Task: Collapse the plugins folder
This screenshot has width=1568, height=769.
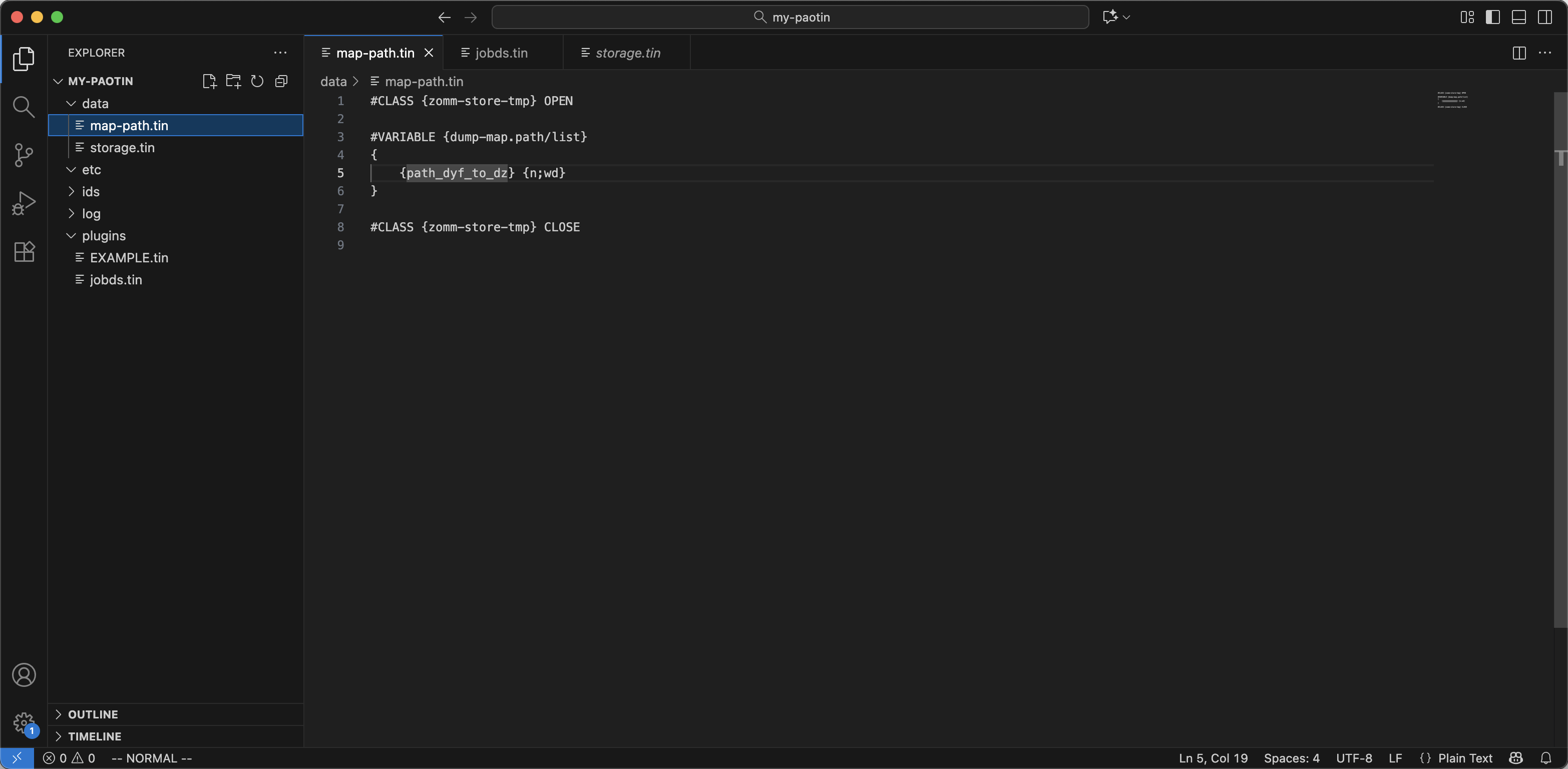Action: tap(104, 236)
